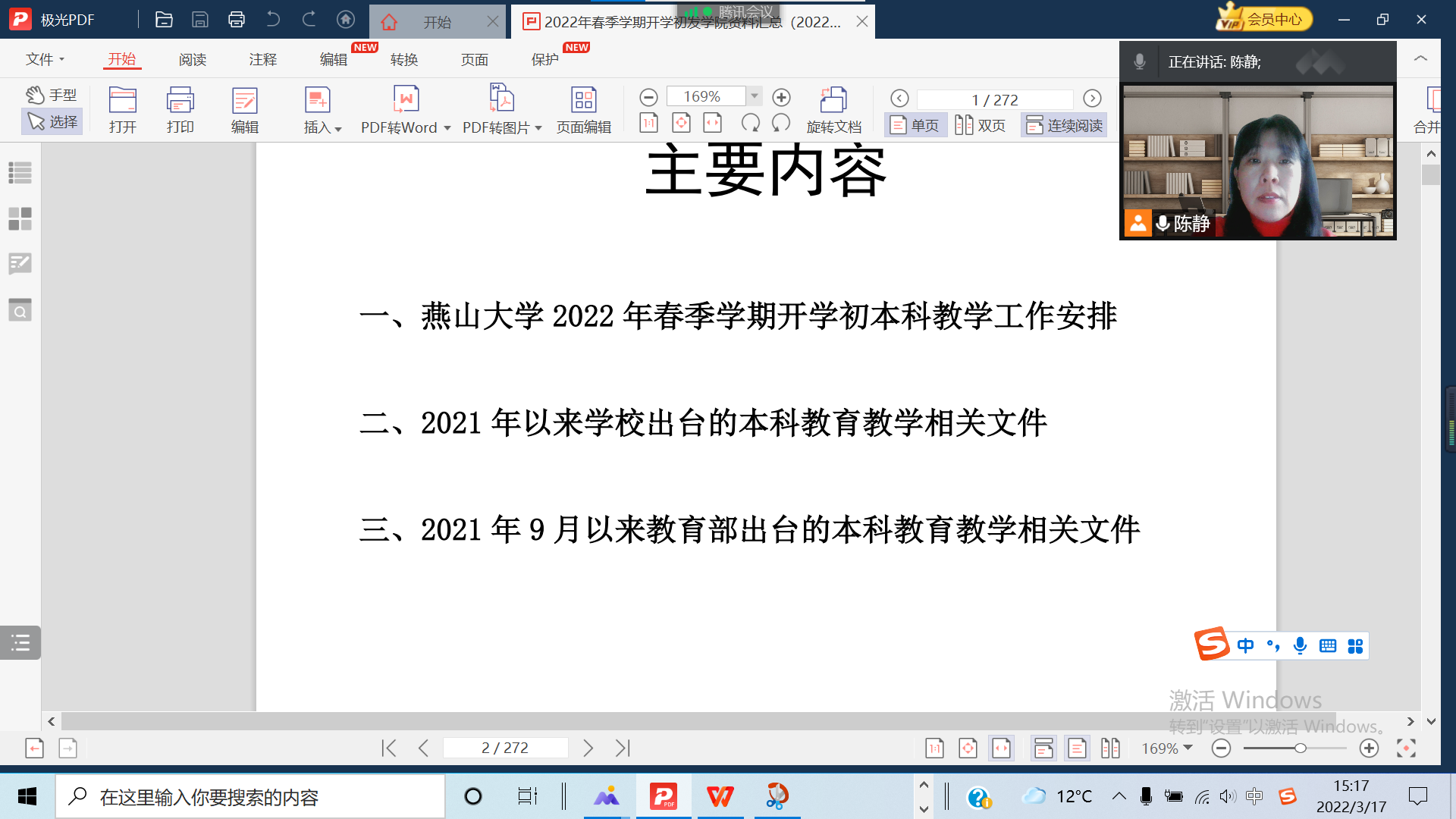Screen dimensions: 1456x819
Task: Toggle 连续阅读 continuous reading mode
Action: coord(1064,125)
